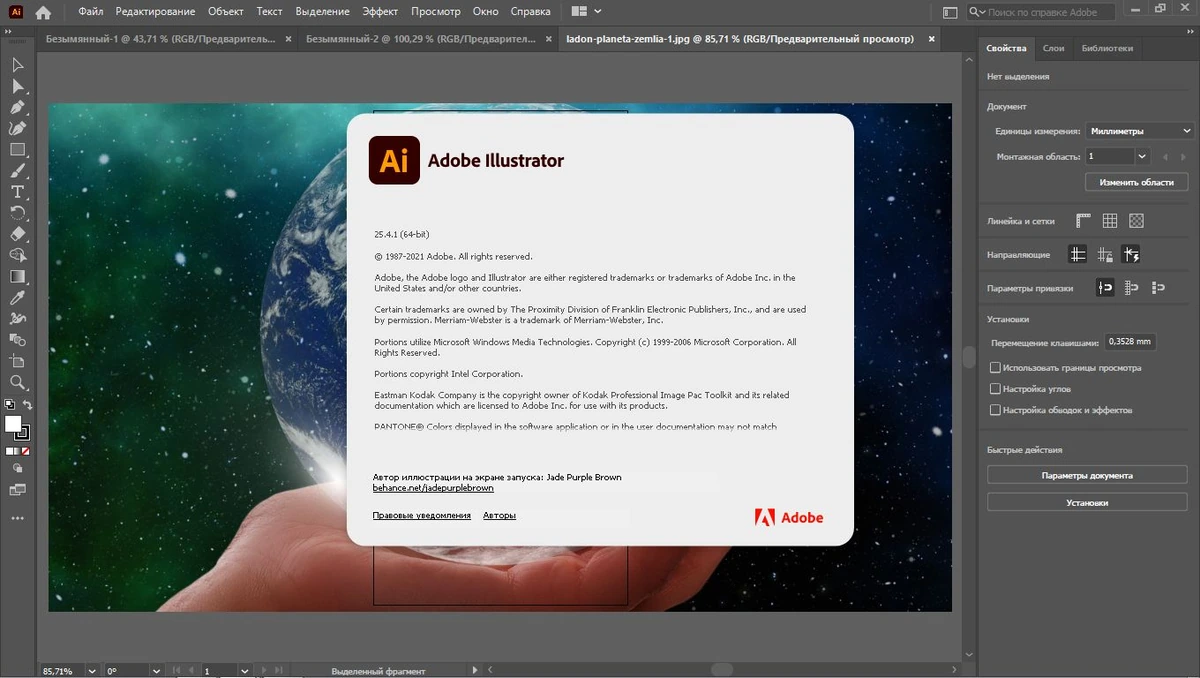Viewport: 1200px width, 678px height.
Task: Toggle show guides icon
Action: [x=1077, y=255]
